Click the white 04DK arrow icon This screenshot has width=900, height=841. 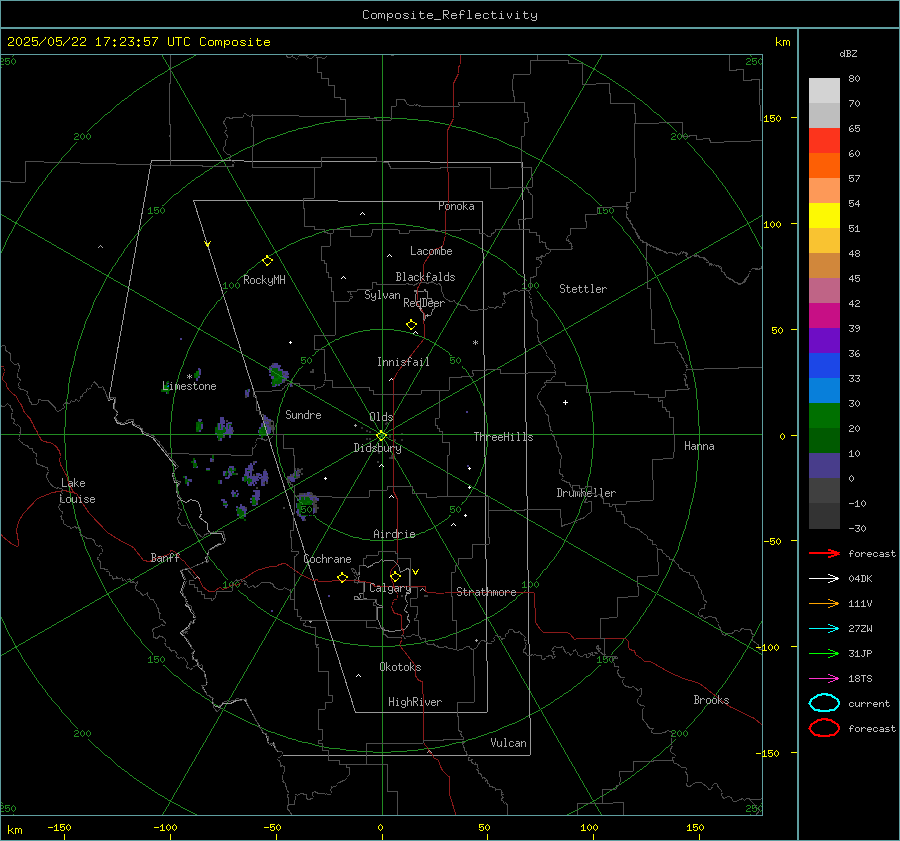(824, 578)
